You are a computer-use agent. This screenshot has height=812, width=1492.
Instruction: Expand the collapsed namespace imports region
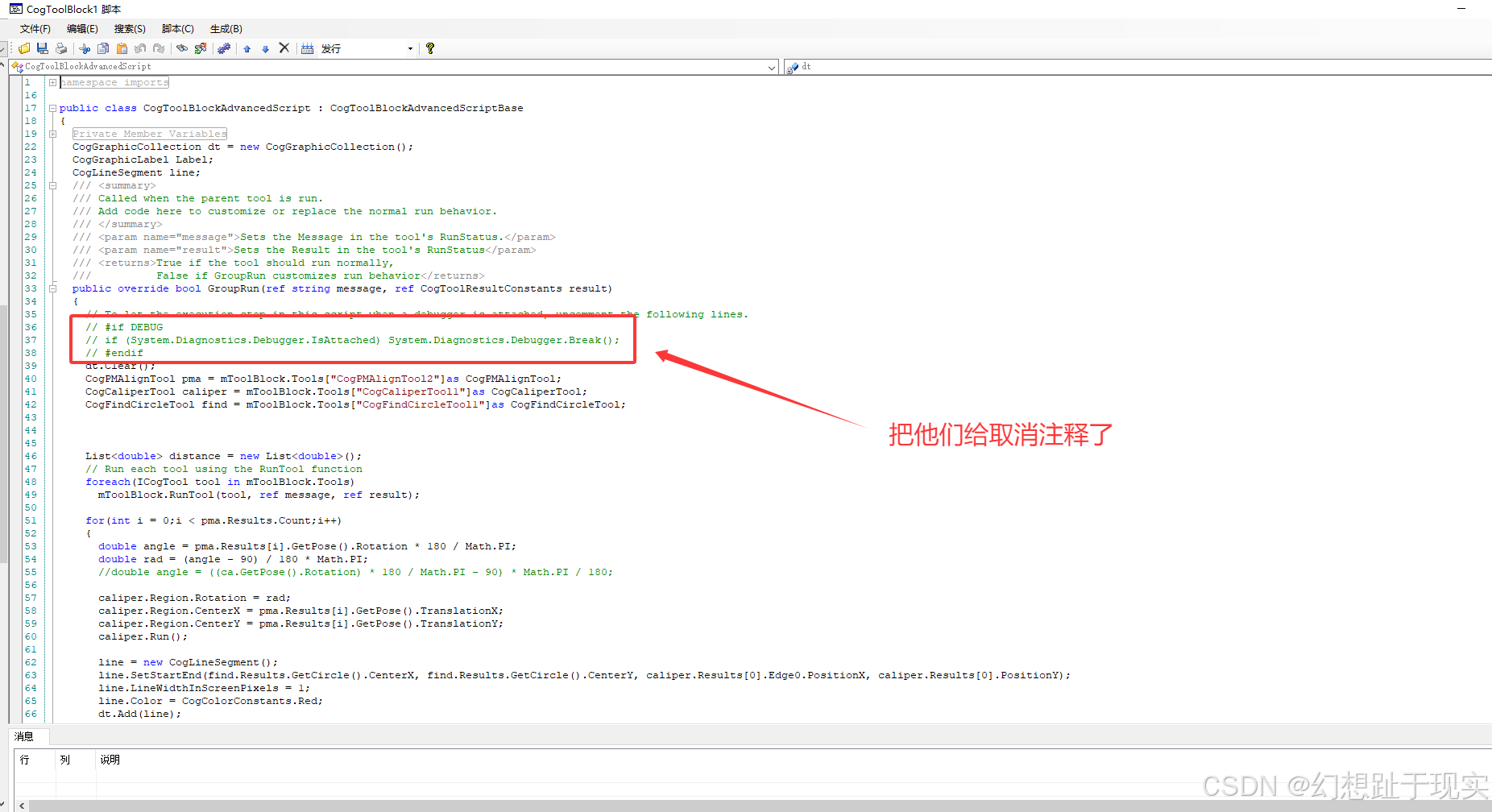[x=52, y=81]
